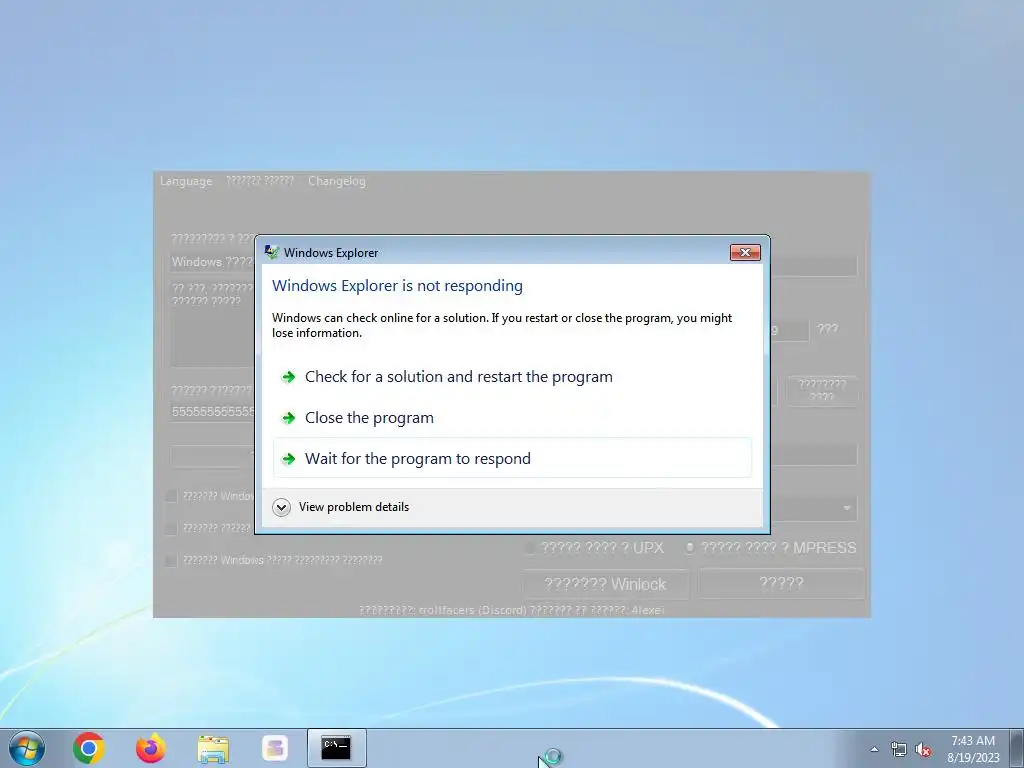Open the muted volume tray icon
1024x768 pixels.
click(922, 749)
